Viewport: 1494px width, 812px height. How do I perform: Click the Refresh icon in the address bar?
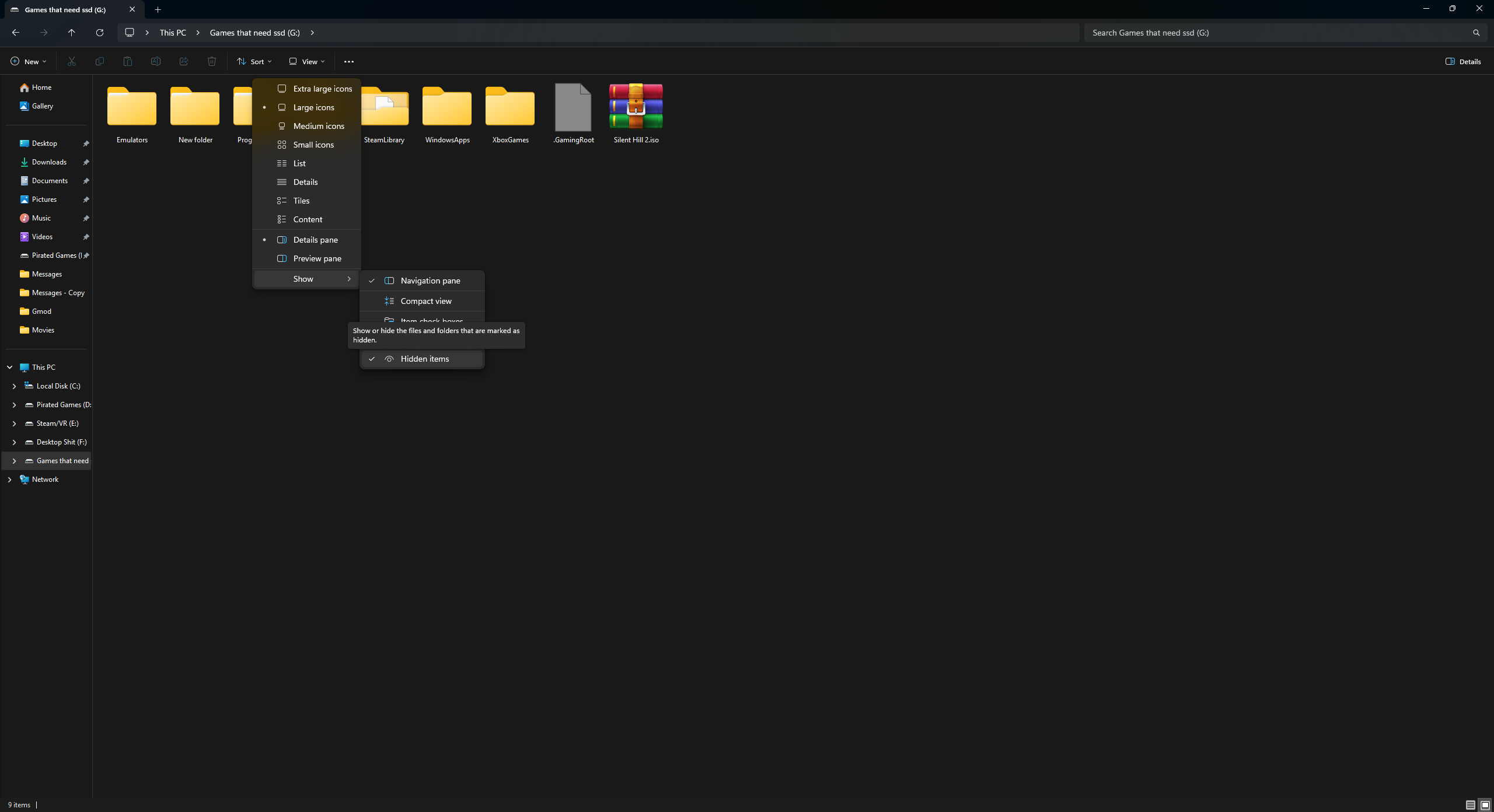(100, 33)
